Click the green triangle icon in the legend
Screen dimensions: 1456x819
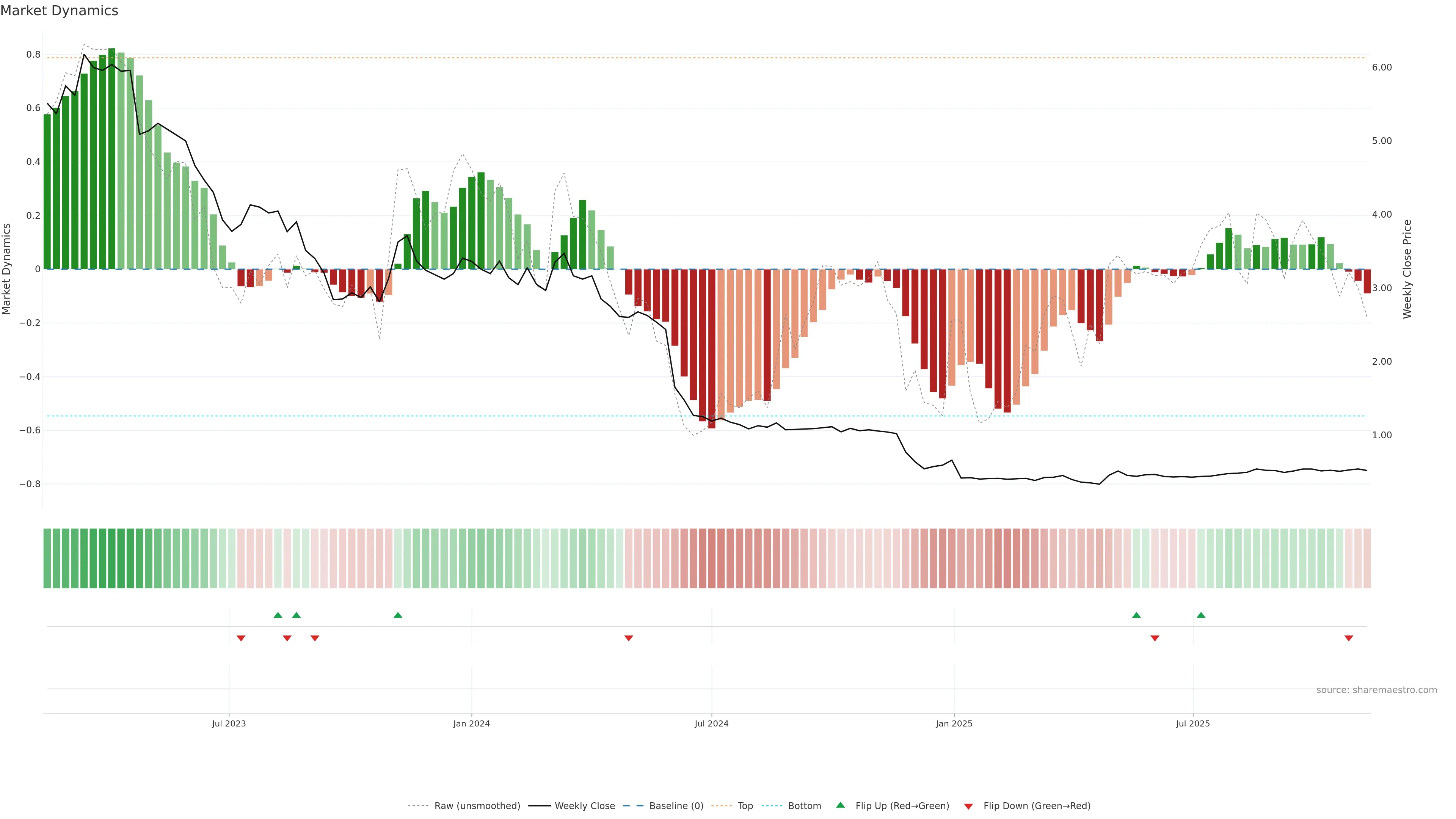click(841, 805)
